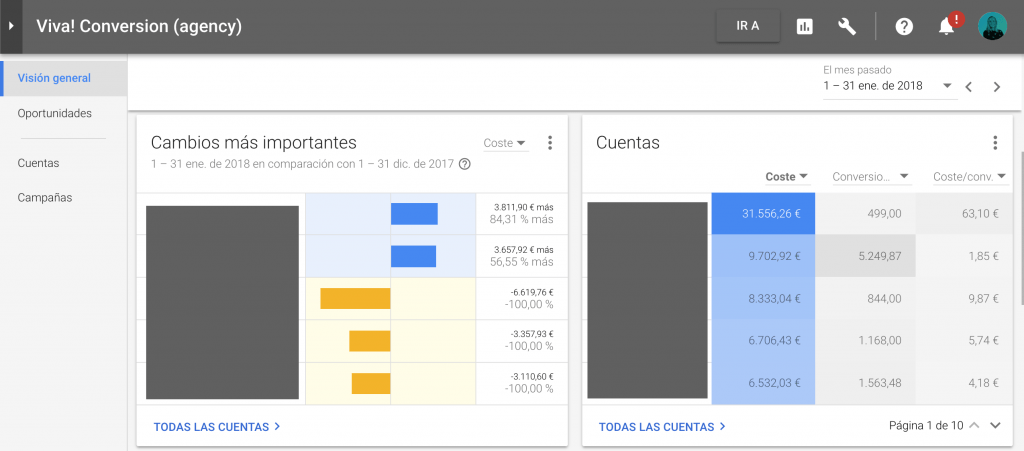Image resolution: width=1024 pixels, height=451 pixels.
Task: Click the orange bar for -6.619,76 €
Action: click(355, 298)
